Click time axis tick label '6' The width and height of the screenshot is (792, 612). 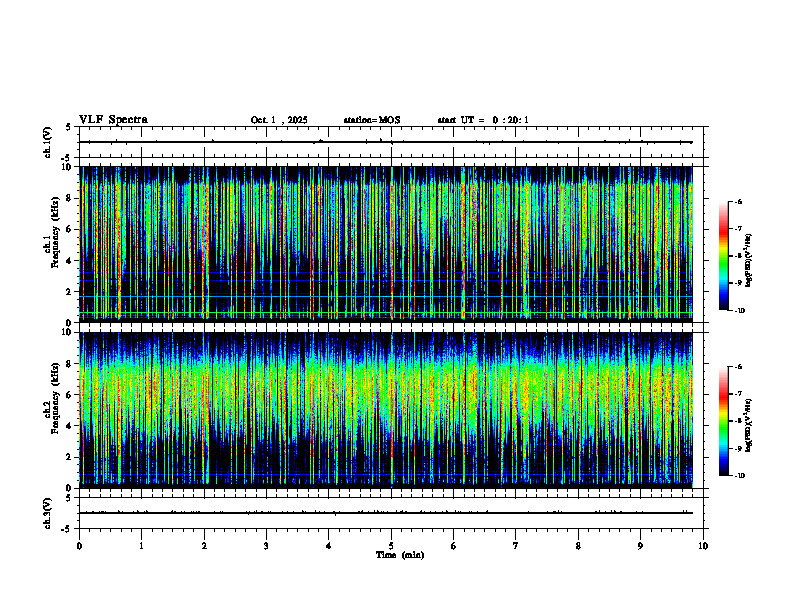point(454,546)
